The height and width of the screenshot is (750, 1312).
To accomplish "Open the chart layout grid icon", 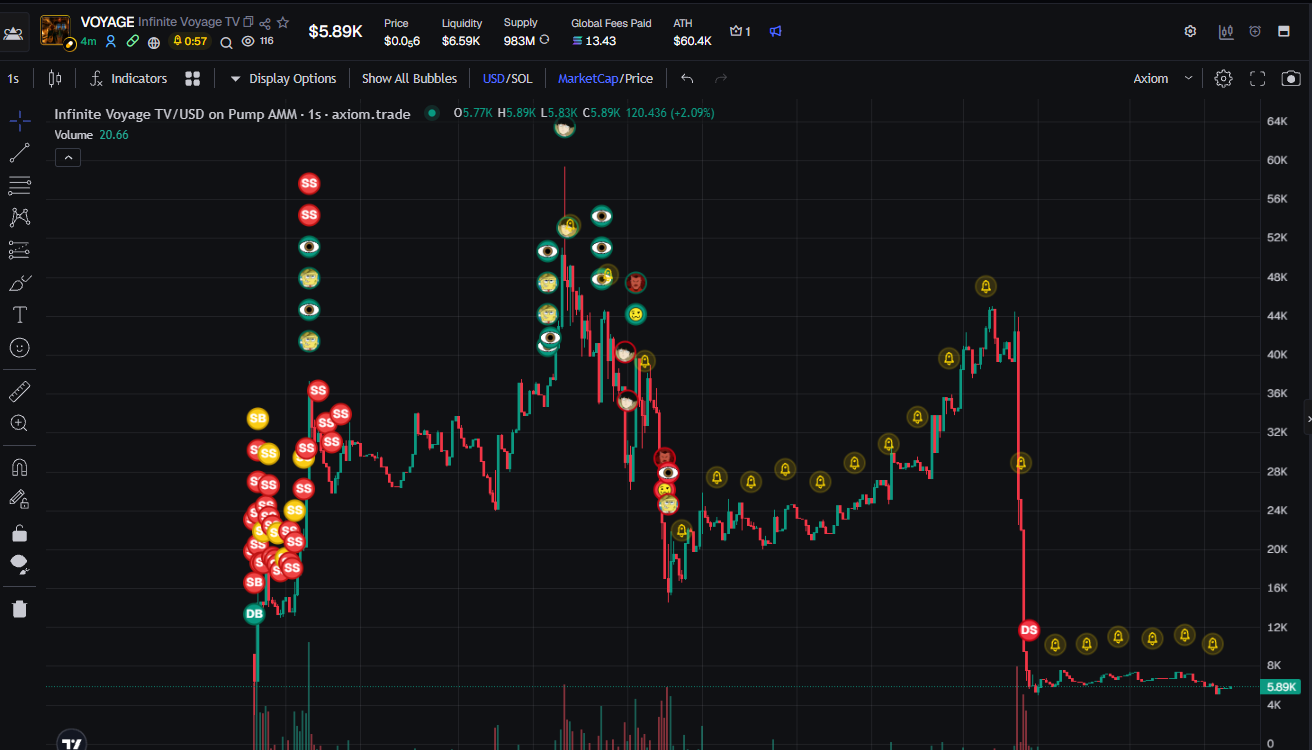I will (x=193, y=78).
